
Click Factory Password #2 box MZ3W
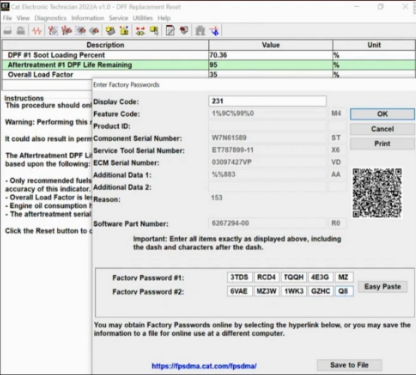pyautogui.click(x=266, y=291)
